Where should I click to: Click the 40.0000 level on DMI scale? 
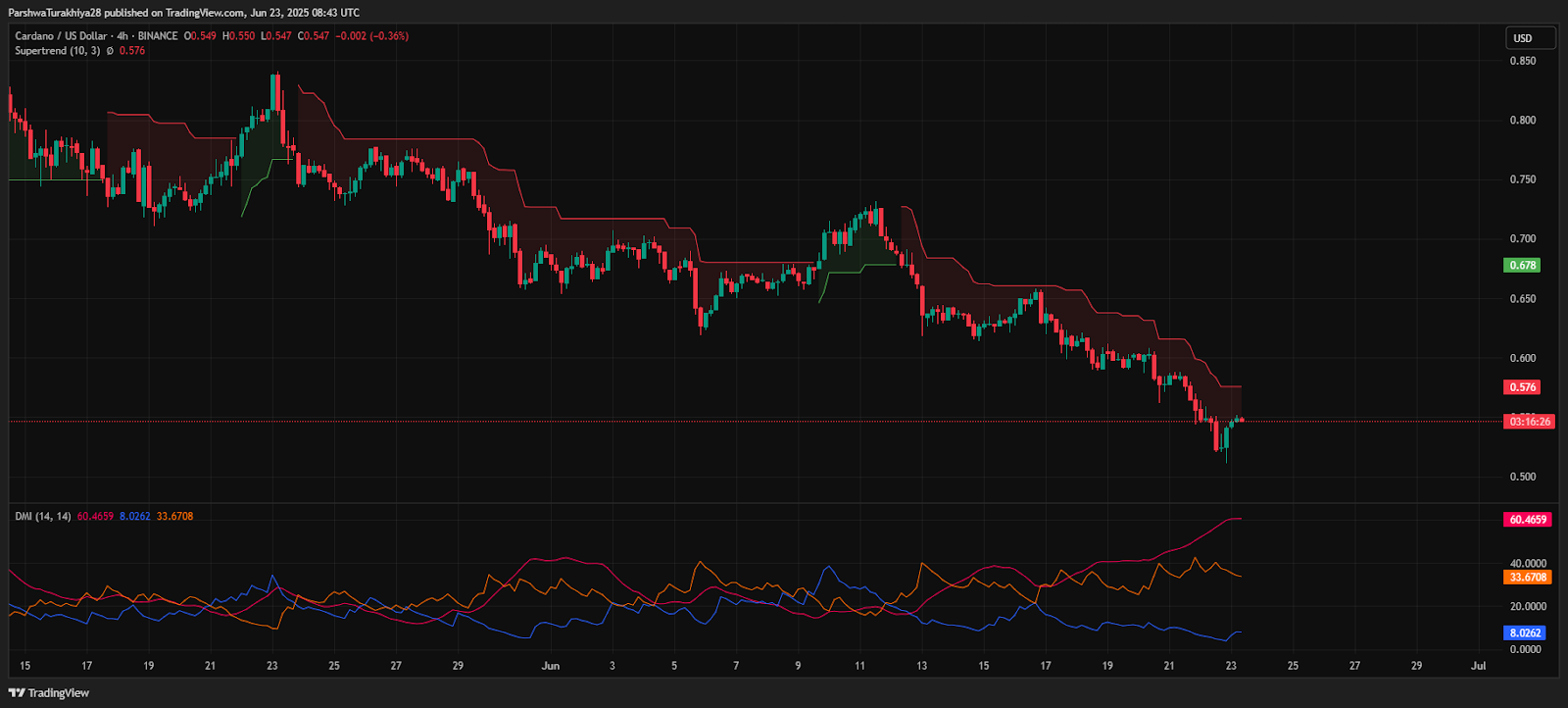coord(1528,564)
